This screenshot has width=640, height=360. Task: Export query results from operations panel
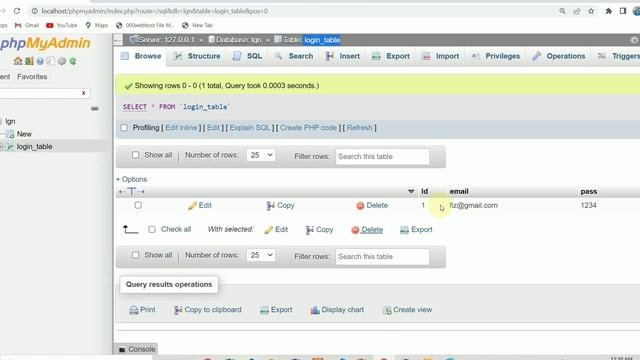(x=276, y=310)
